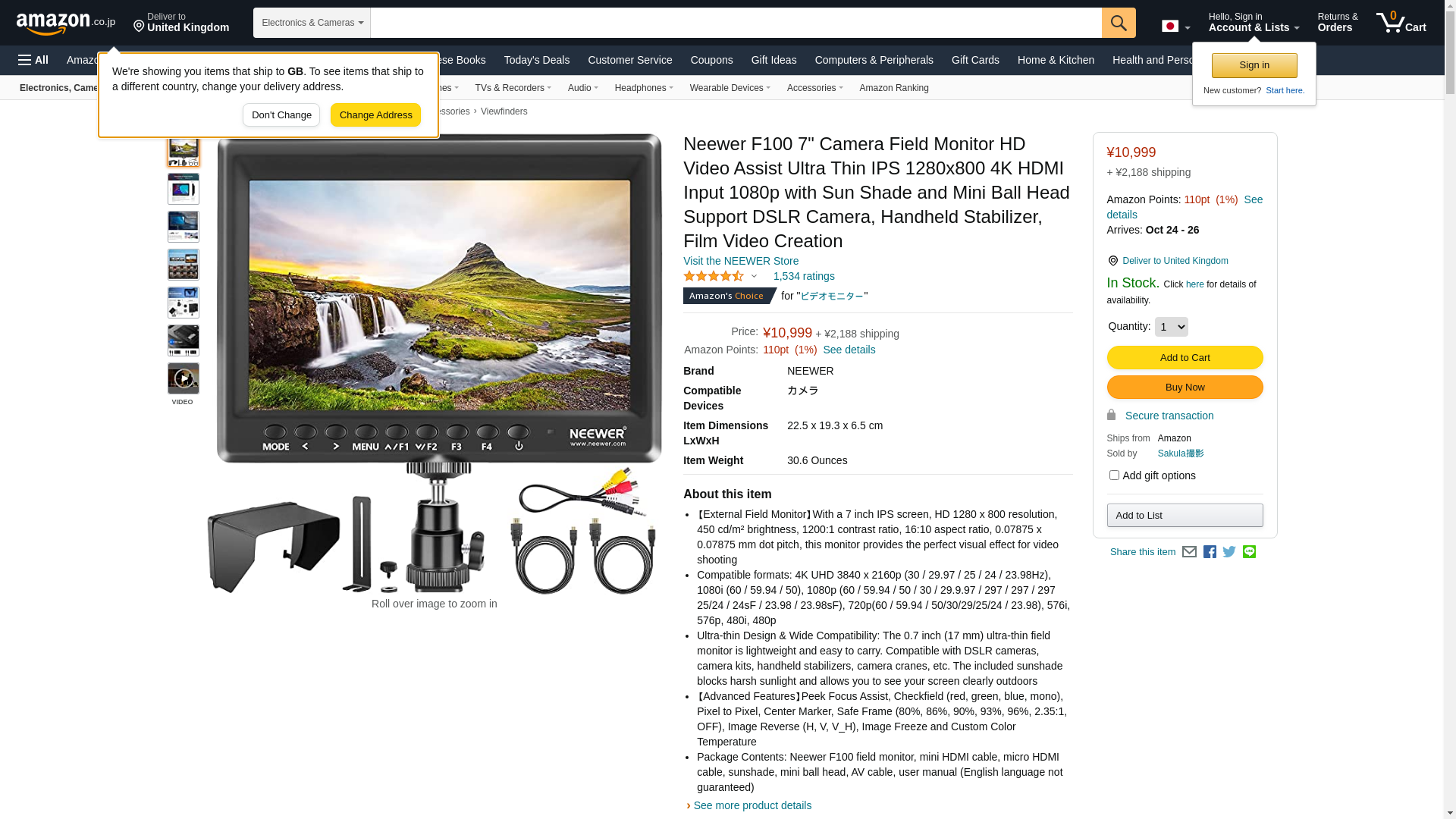Share this item on LINE
This screenshot has height=819, width=1456.
point(1249,552)
